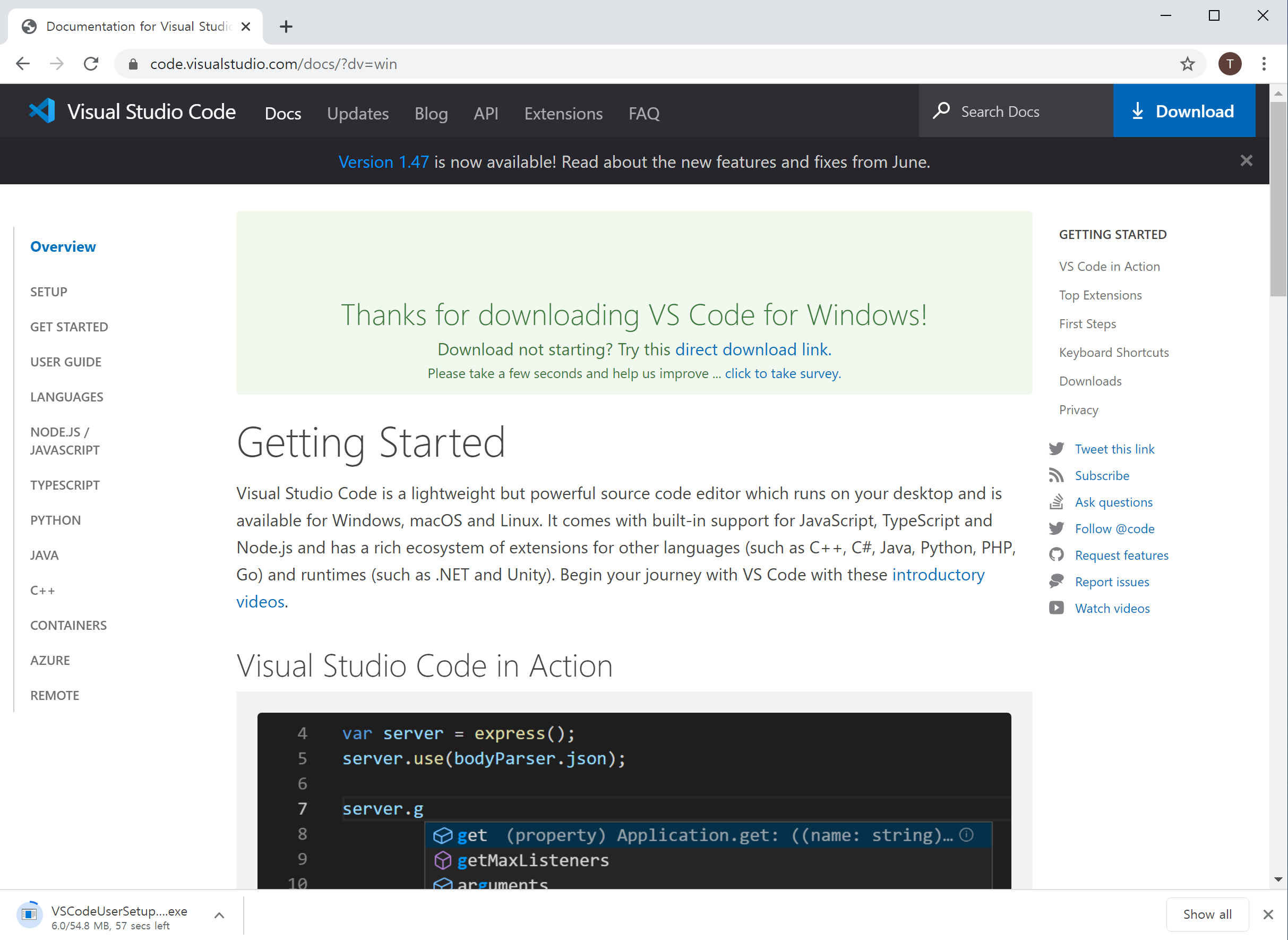Expand the TYPESCRIPT section
Image resolution: width=1288 pixels, height=940 pixels.
65,485
